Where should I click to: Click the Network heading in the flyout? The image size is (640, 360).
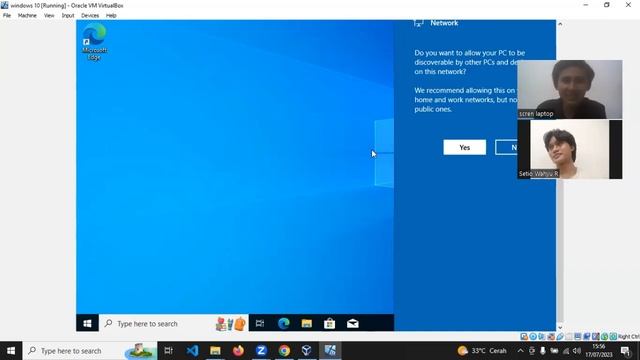(444, 23)
